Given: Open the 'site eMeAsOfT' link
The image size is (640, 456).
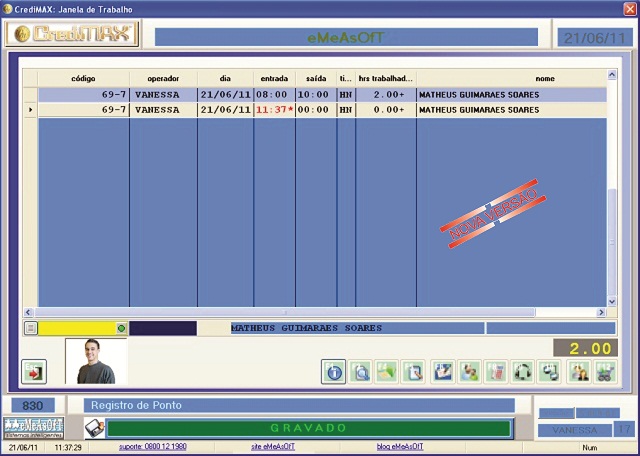Looking at the screenshot, I should (x=279, y=447).
